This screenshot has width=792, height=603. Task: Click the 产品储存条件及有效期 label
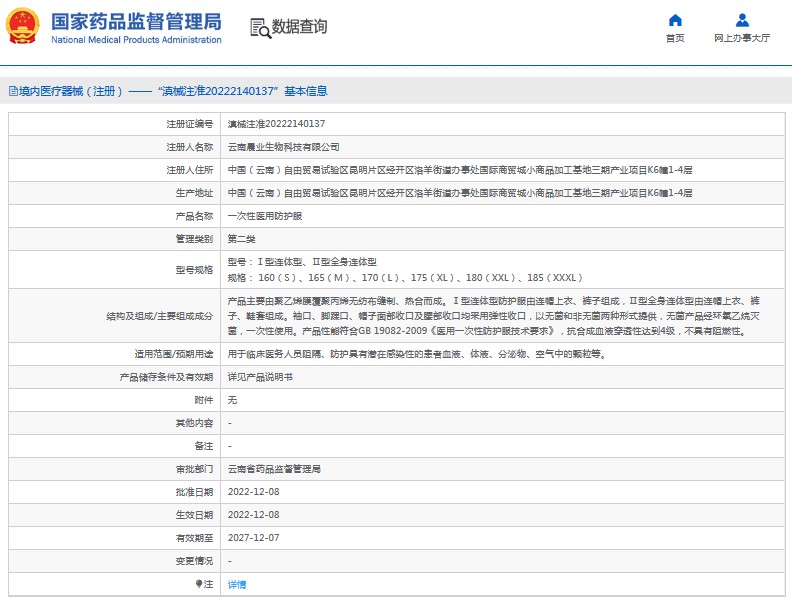click(166, 377)
